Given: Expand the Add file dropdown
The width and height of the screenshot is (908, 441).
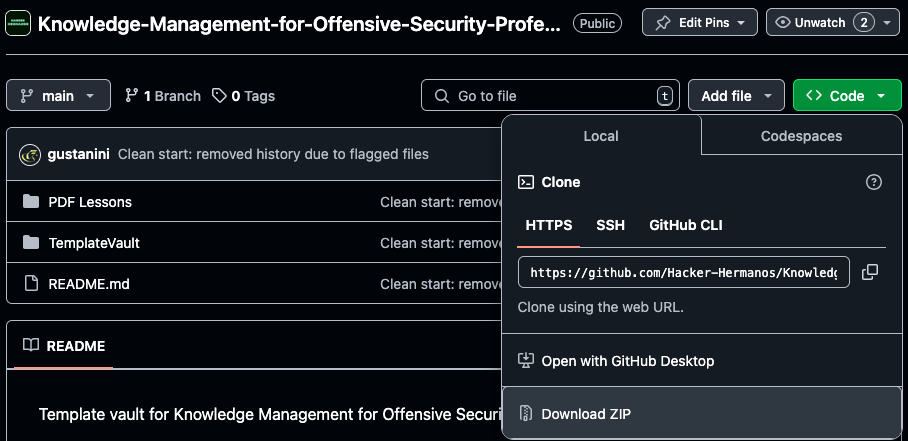Looking at the screenshot, I should pos(736,95).
